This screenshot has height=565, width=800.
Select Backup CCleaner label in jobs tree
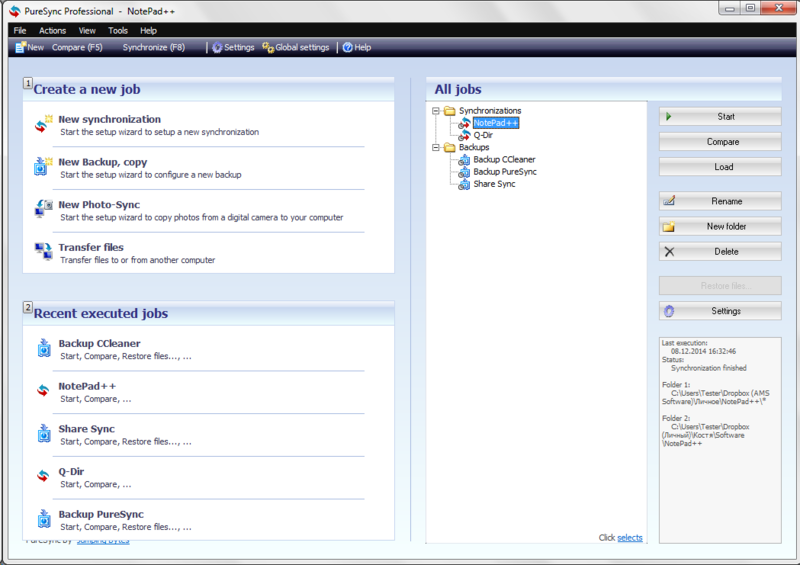pyautogui.click(x=505, y=160)
